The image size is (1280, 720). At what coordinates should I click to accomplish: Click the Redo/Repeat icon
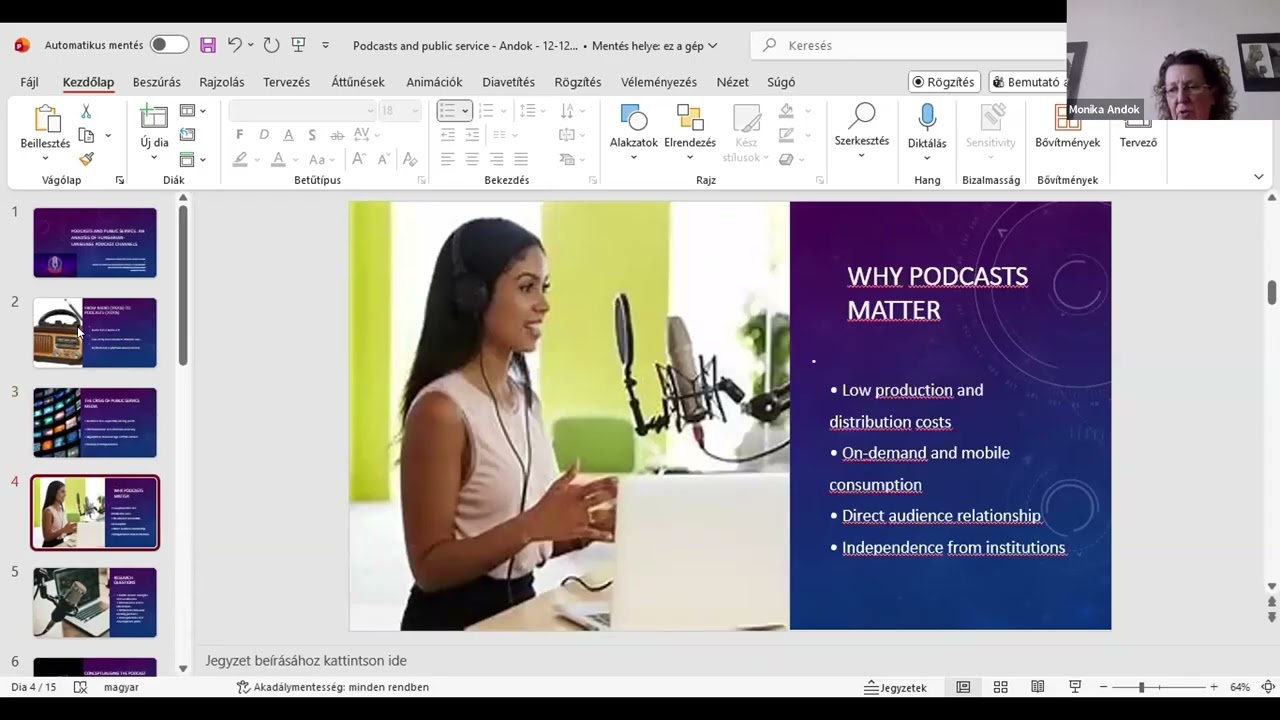pyautogui.click(x=271, y=45)
